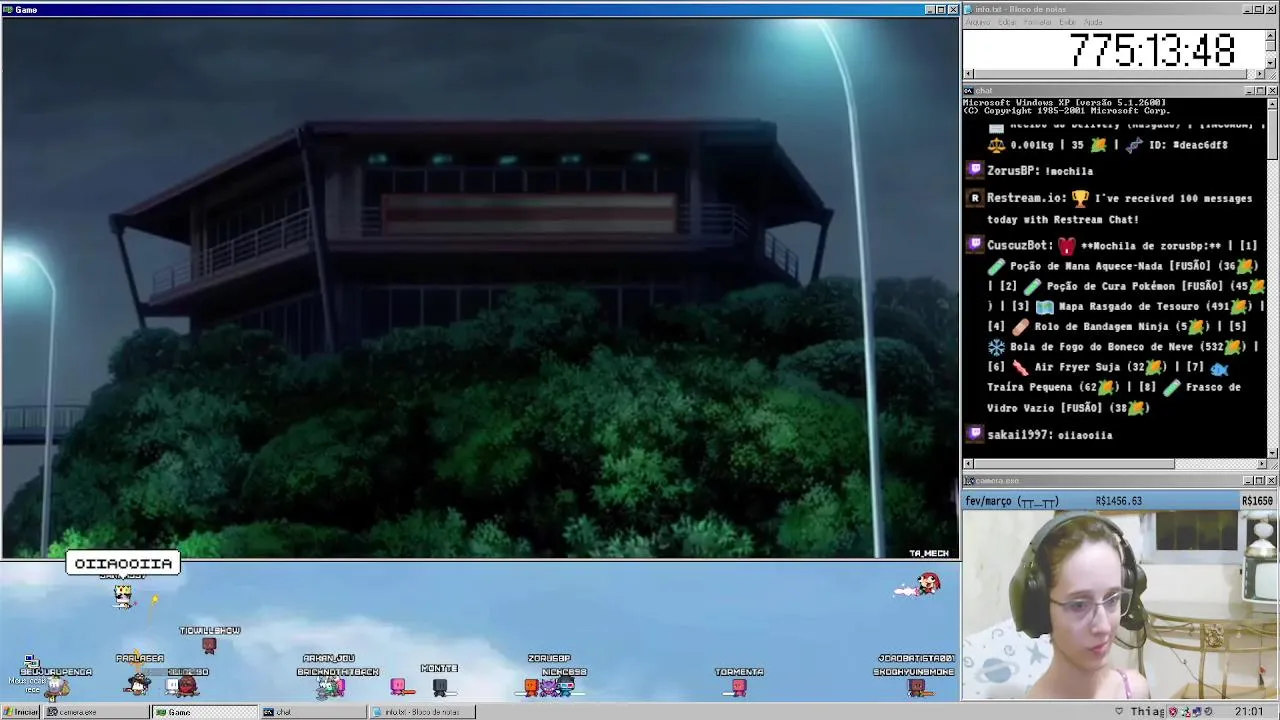Click the taskbar clock showing 21:01
Screen dimensions: 1280x720
pyautogui.click(x=1249, y=712)
